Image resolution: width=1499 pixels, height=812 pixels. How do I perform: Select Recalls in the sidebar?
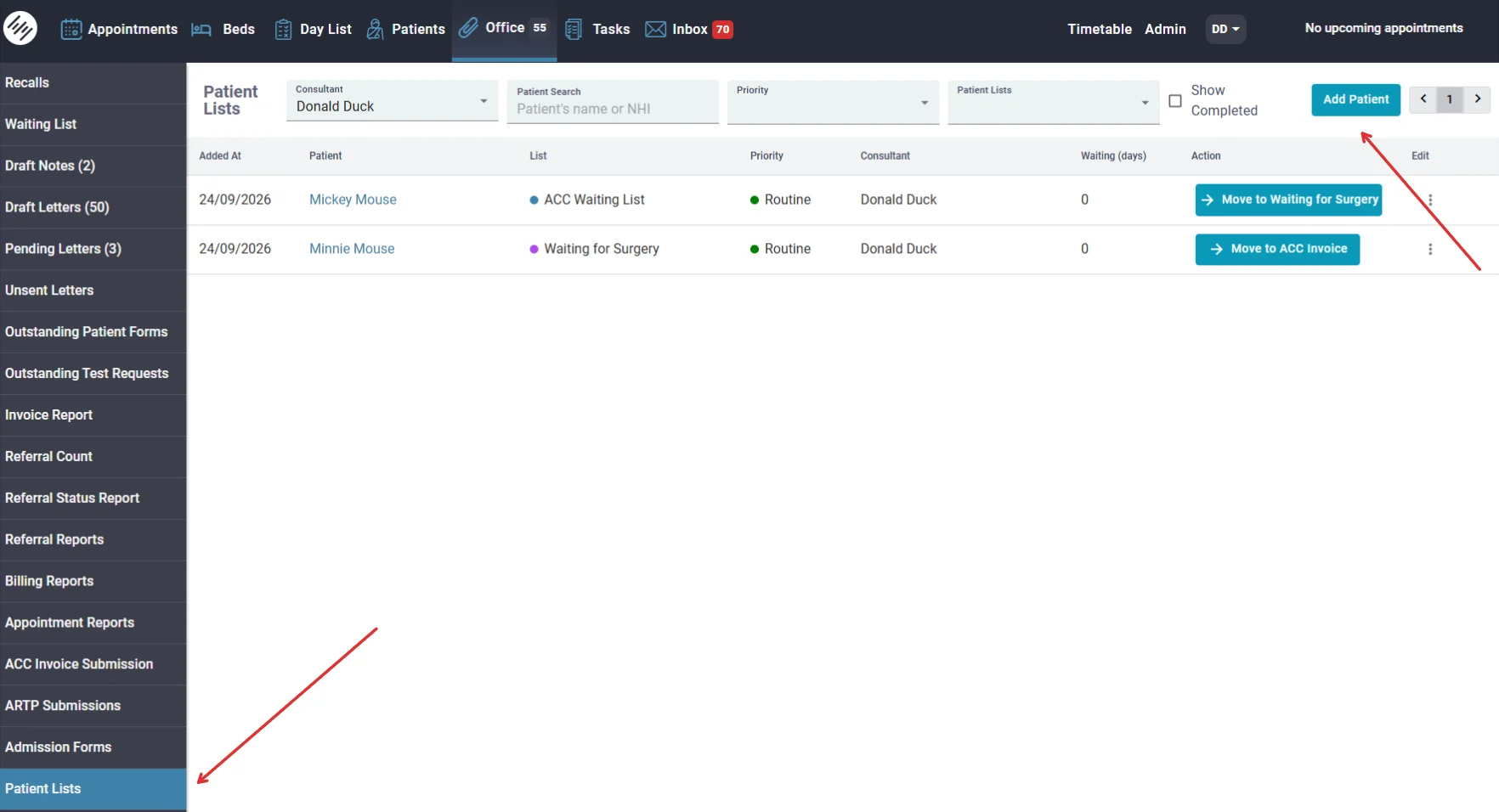[x=93, y=83]
